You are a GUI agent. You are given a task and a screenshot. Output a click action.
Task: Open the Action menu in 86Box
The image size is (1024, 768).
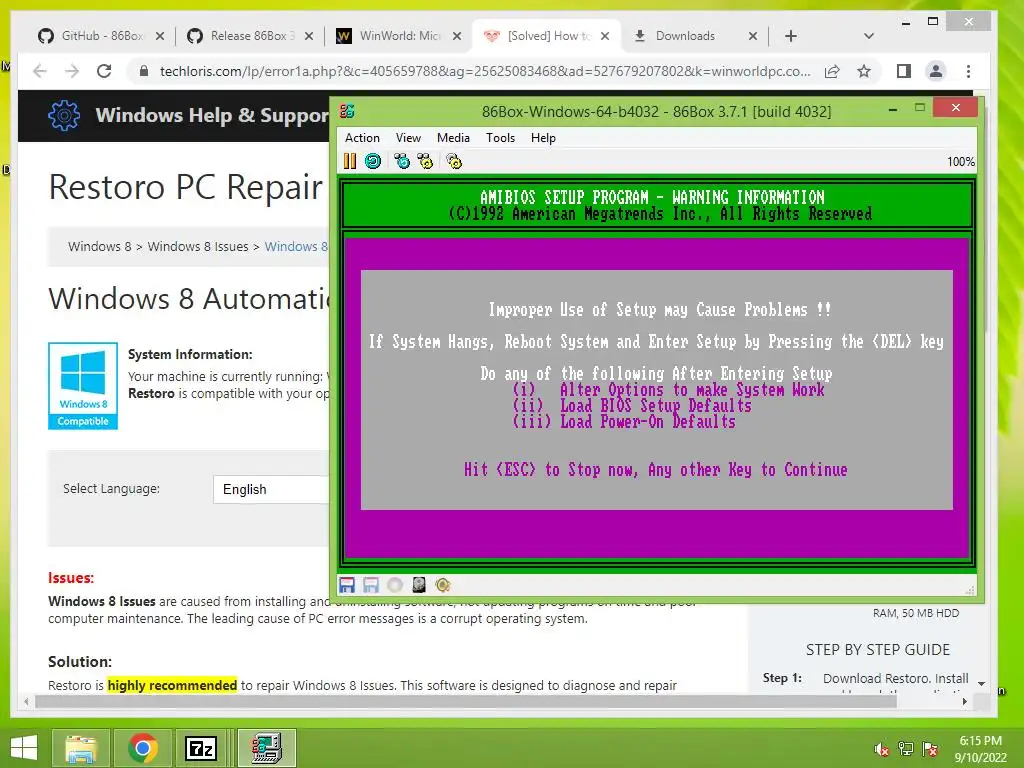tap(362, 138)
